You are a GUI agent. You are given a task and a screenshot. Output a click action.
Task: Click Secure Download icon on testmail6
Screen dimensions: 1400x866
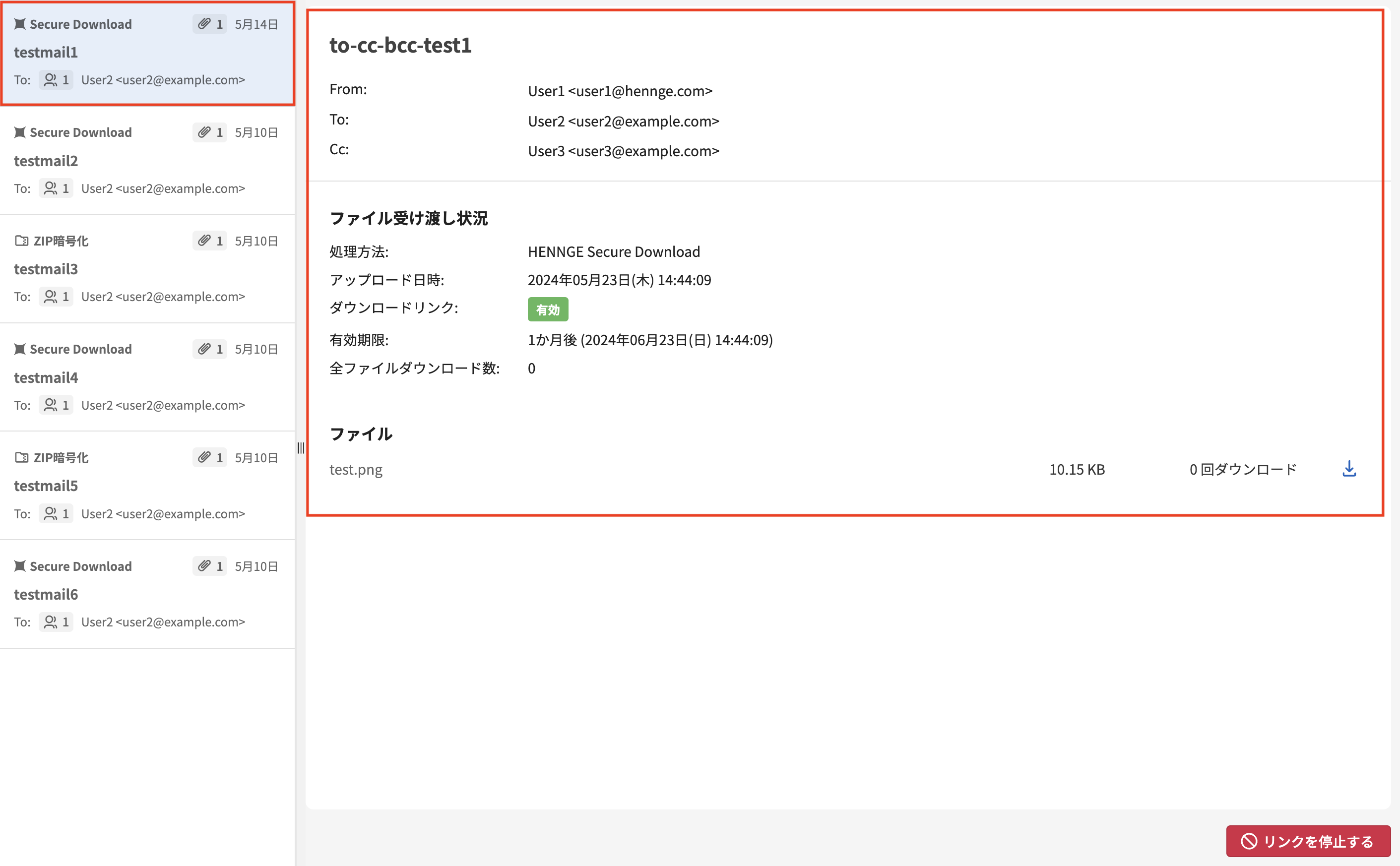(x=20, y=566)
